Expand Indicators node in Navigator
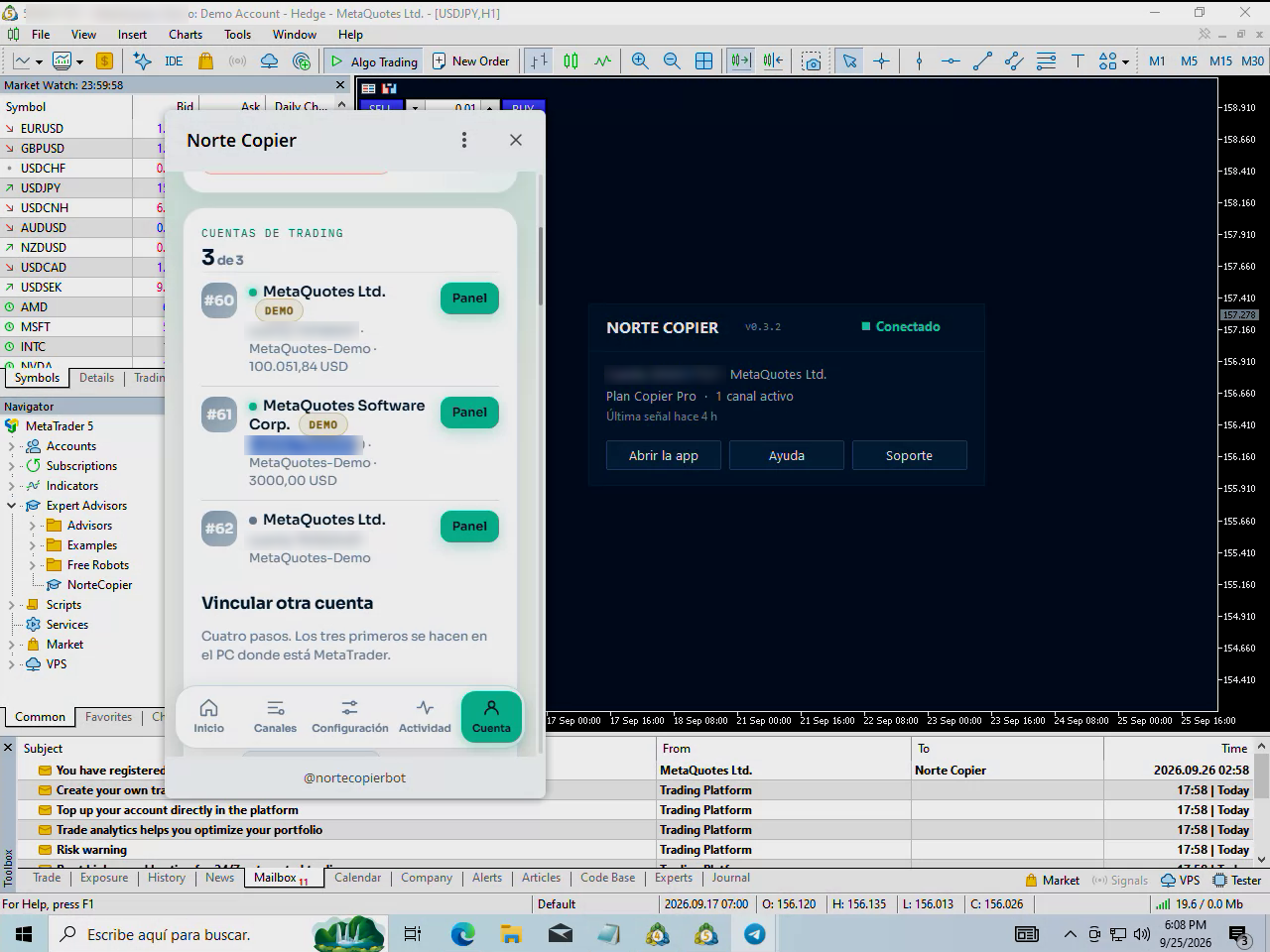Viewport: 1270px width, 952px height. [x=12, y=486]
